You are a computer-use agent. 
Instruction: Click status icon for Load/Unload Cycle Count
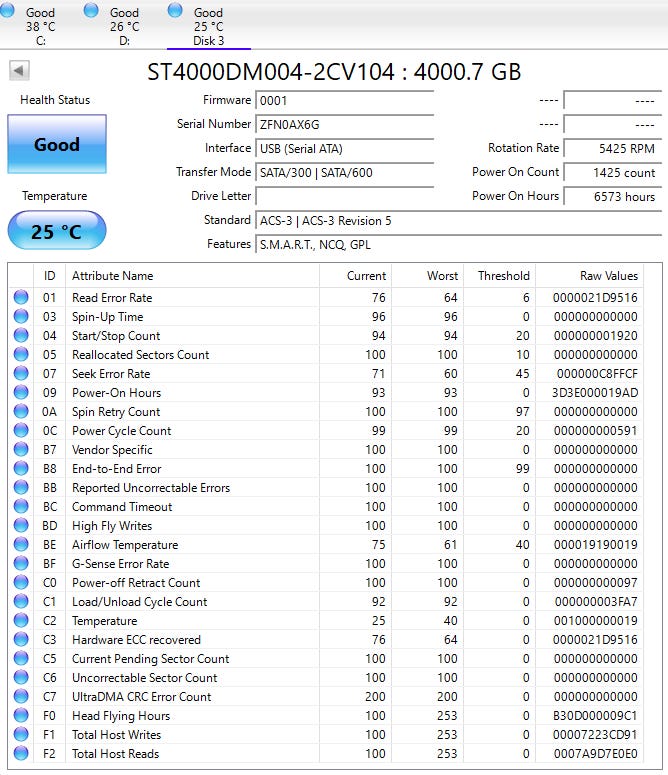click(21, 601)
